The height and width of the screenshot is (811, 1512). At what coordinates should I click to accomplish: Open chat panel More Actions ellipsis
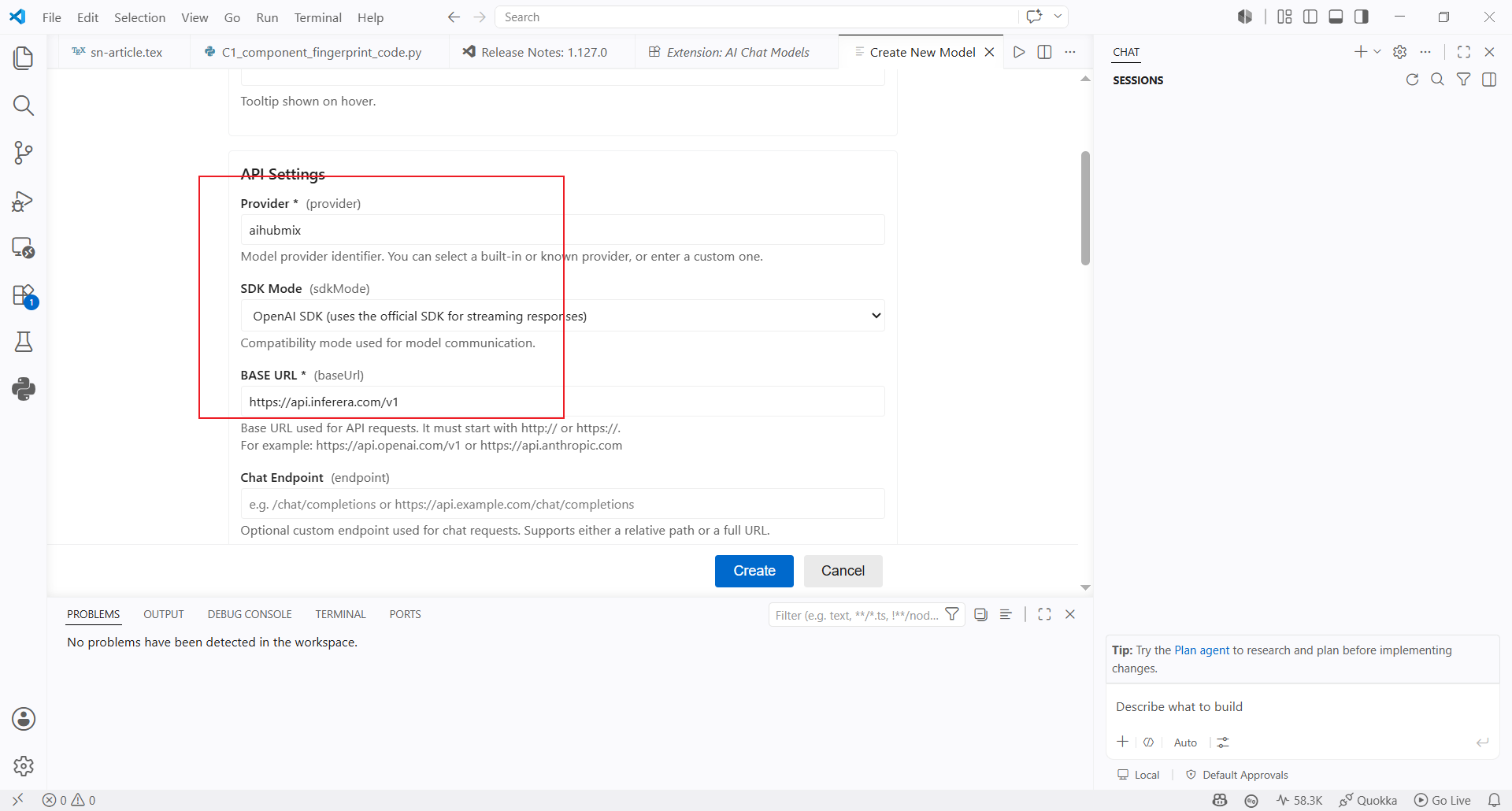tap(1425, 52)
